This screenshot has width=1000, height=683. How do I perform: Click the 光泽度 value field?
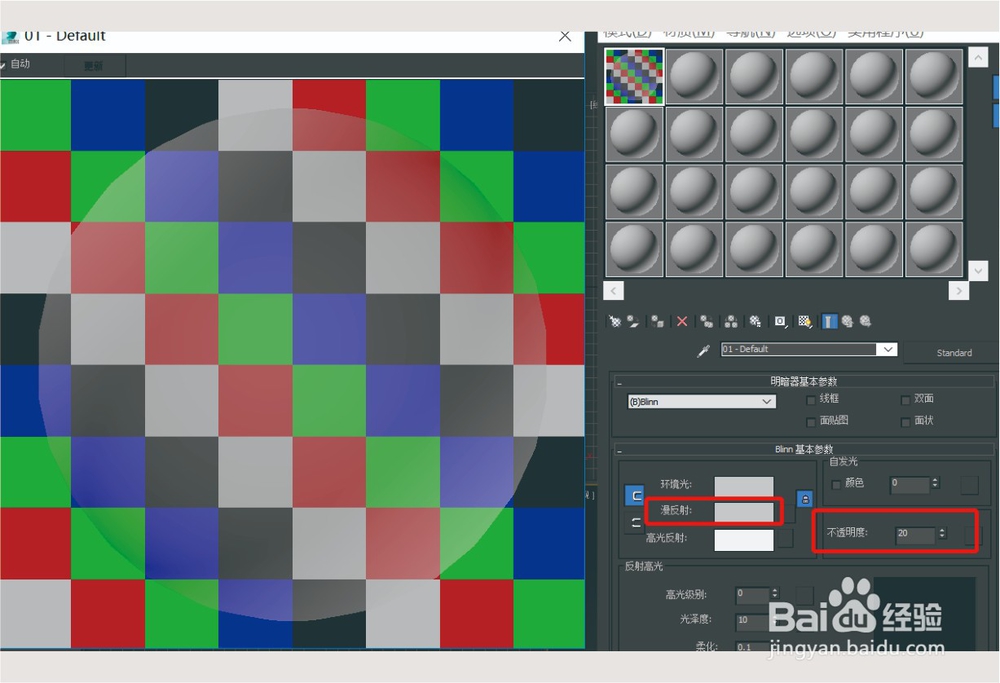[753, 620]
